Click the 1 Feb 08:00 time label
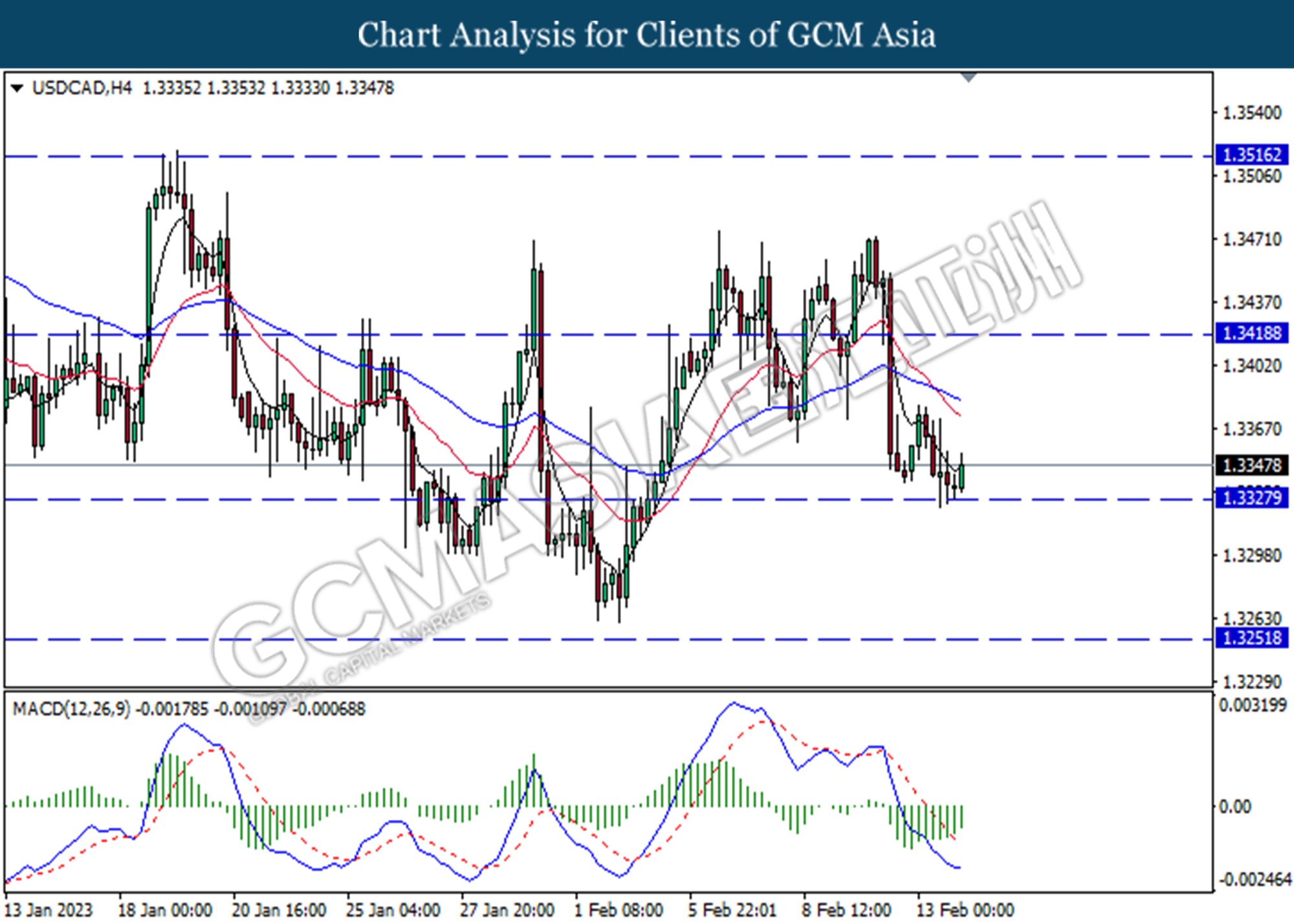Image resolution: width=1294 pixels, height=924 pixels. tap(619, 910)
